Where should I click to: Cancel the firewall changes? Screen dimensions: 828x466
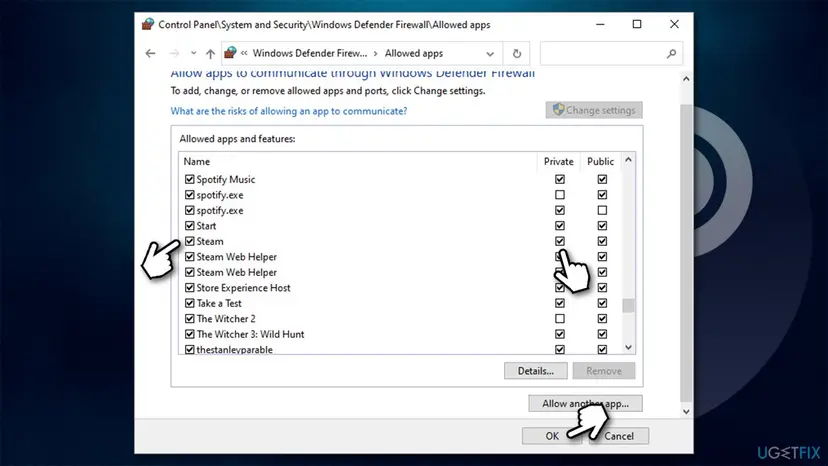point(619,436)
